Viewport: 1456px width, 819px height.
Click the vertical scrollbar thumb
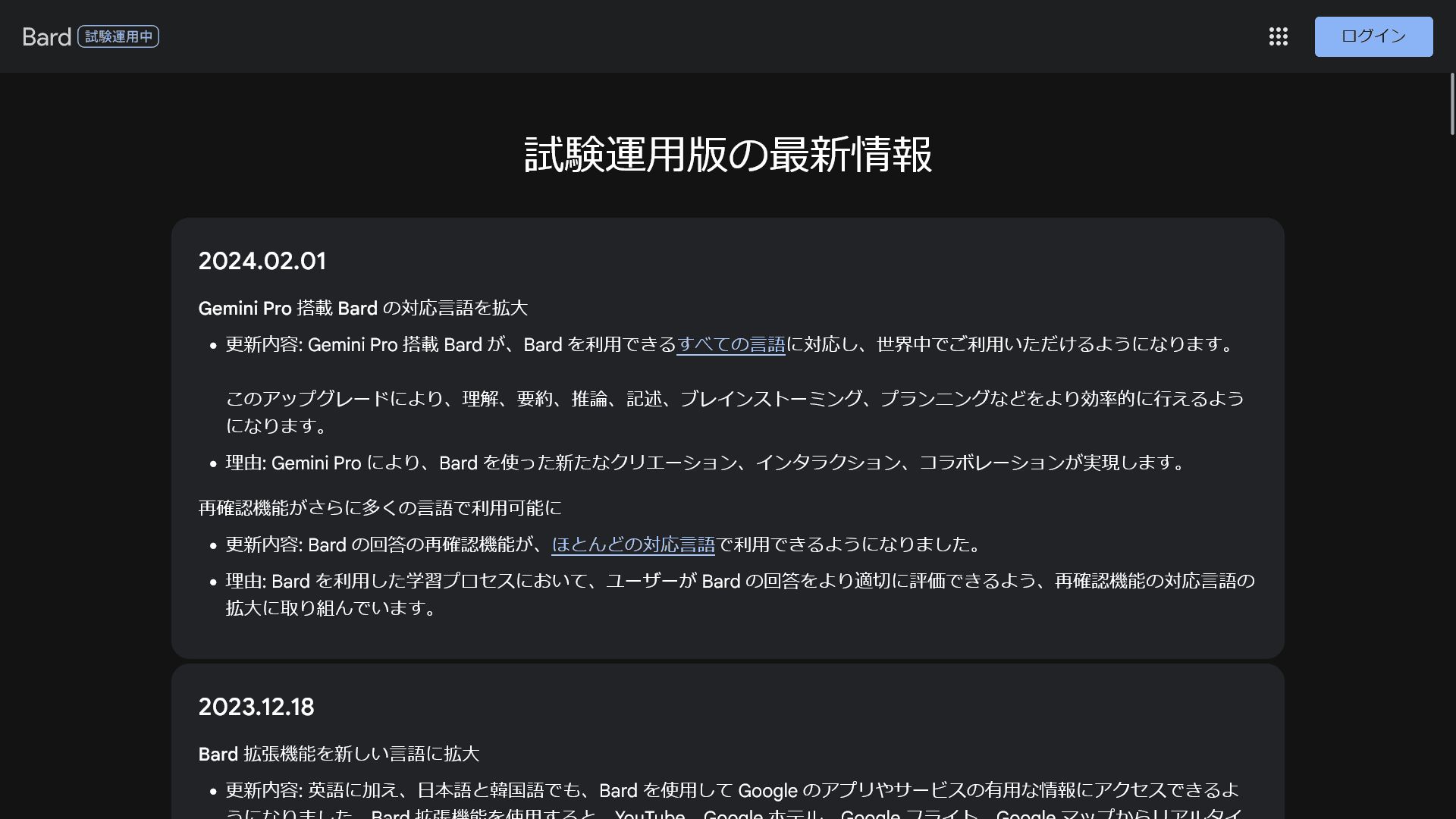pyautogui.click(x=1452, y=104)
